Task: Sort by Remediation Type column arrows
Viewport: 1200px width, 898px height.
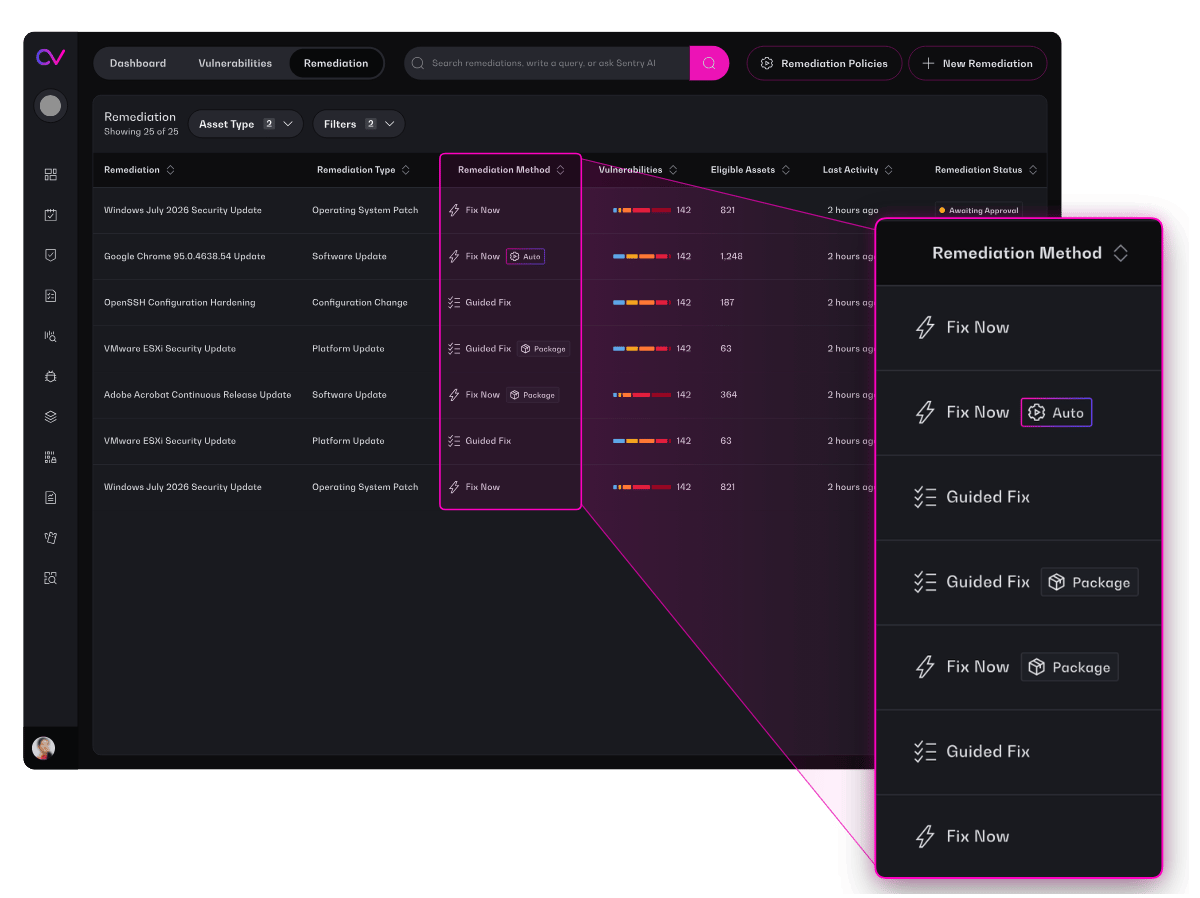Action: click(x=405, y=170)
